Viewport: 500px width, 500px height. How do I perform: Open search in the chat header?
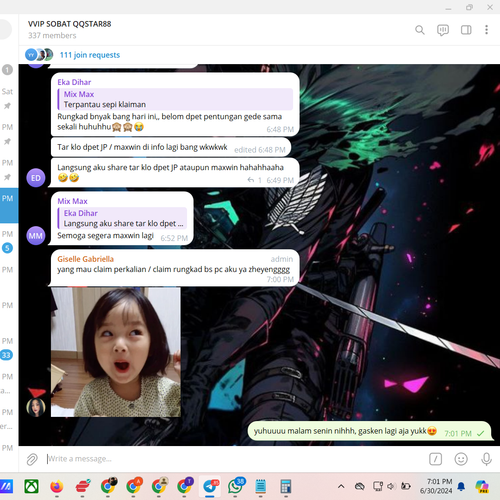coord(420,30)
